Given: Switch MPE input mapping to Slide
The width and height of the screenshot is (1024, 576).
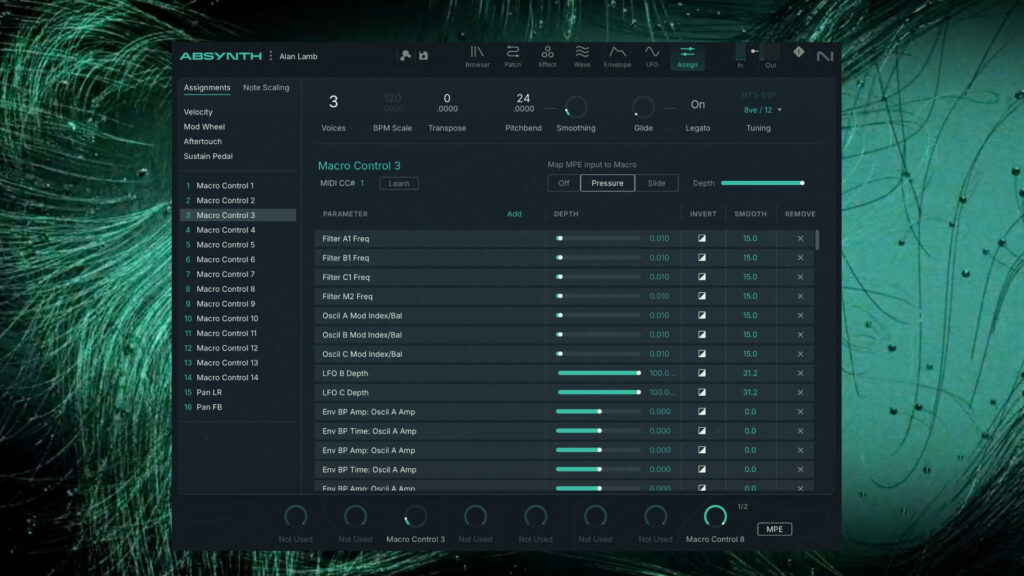Looking at the screenshot, I should point(657,183).
